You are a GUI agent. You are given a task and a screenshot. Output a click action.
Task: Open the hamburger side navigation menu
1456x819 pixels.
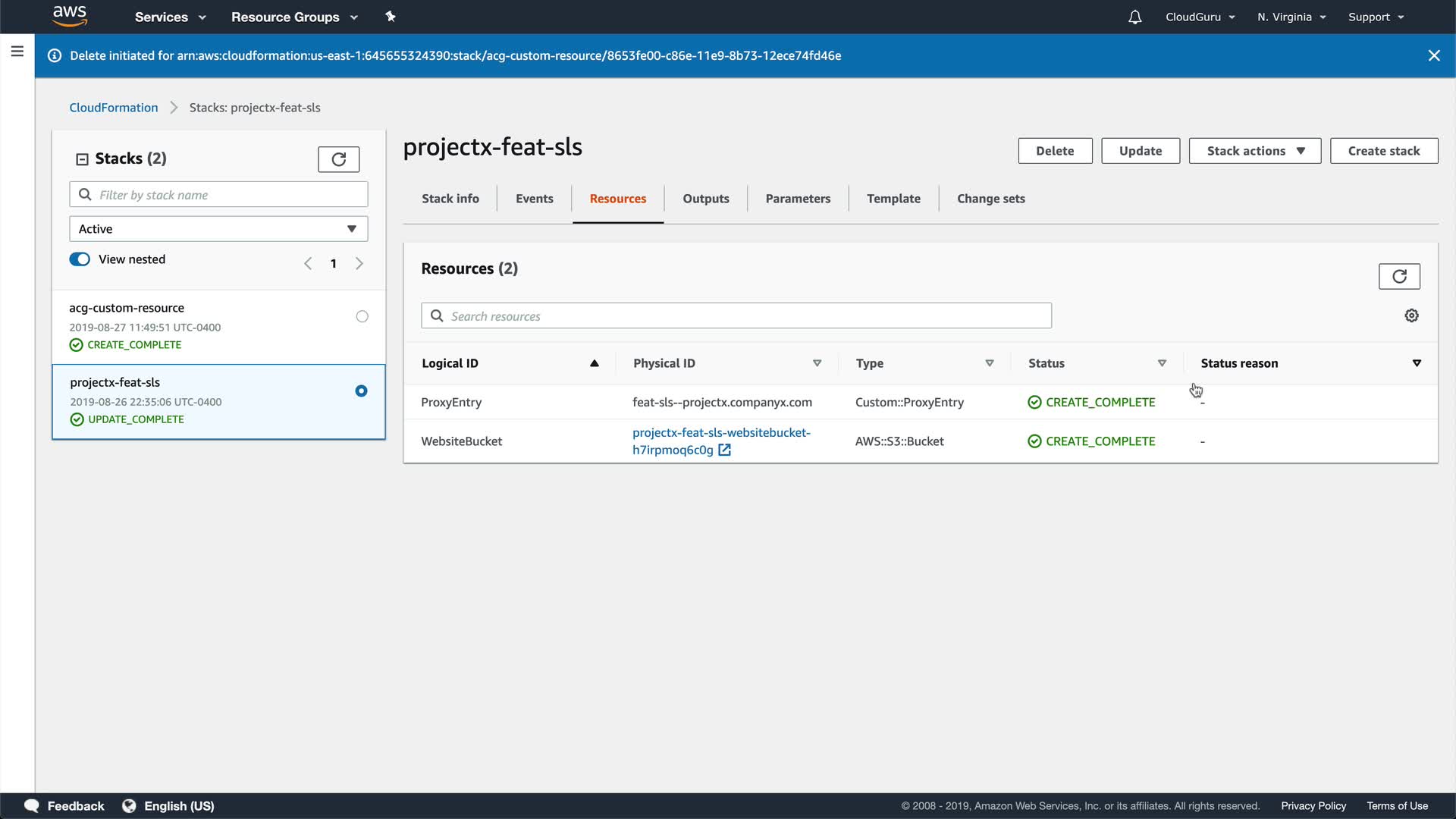pos(17,52)
